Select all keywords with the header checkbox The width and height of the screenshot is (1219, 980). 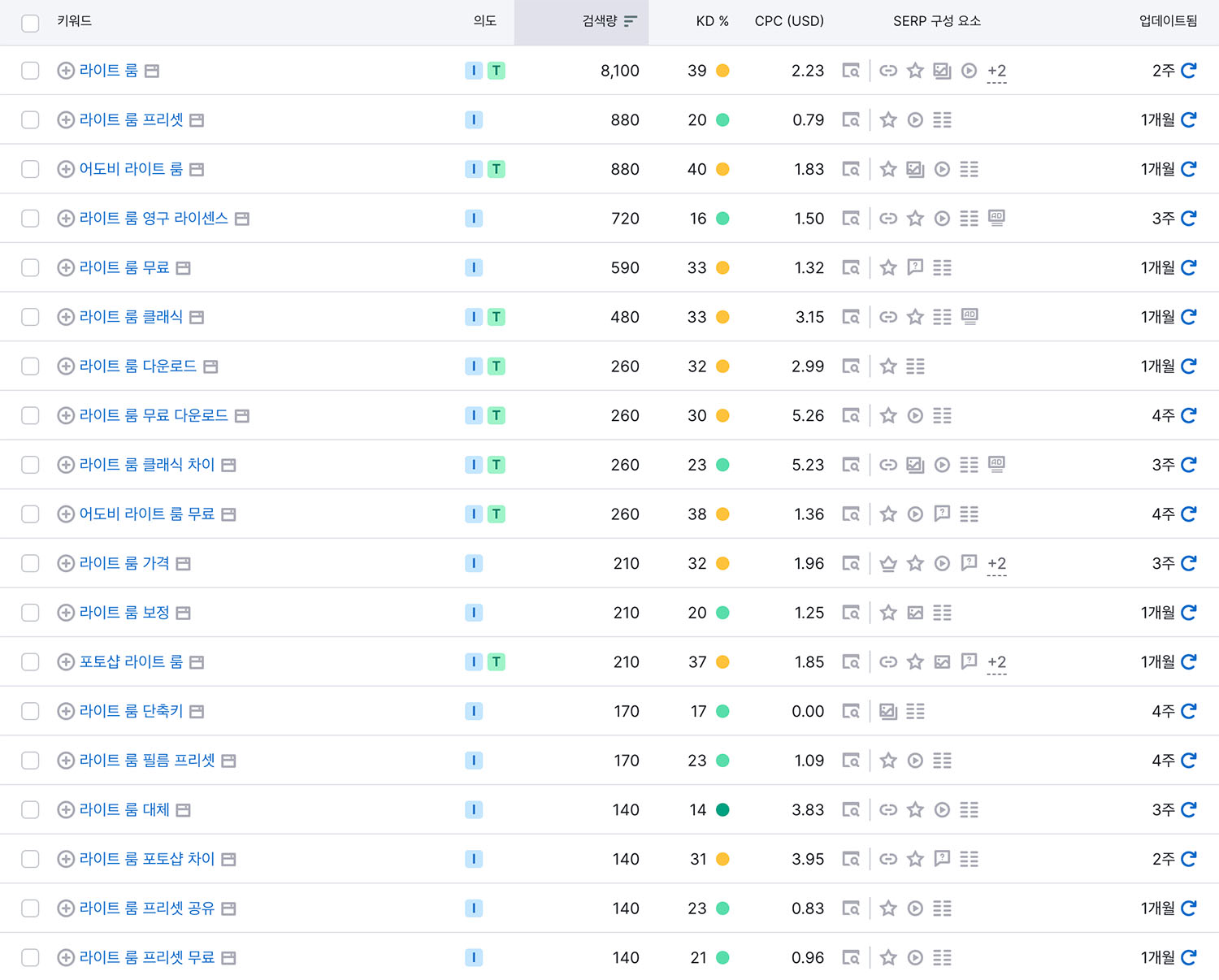pos(30,23)
